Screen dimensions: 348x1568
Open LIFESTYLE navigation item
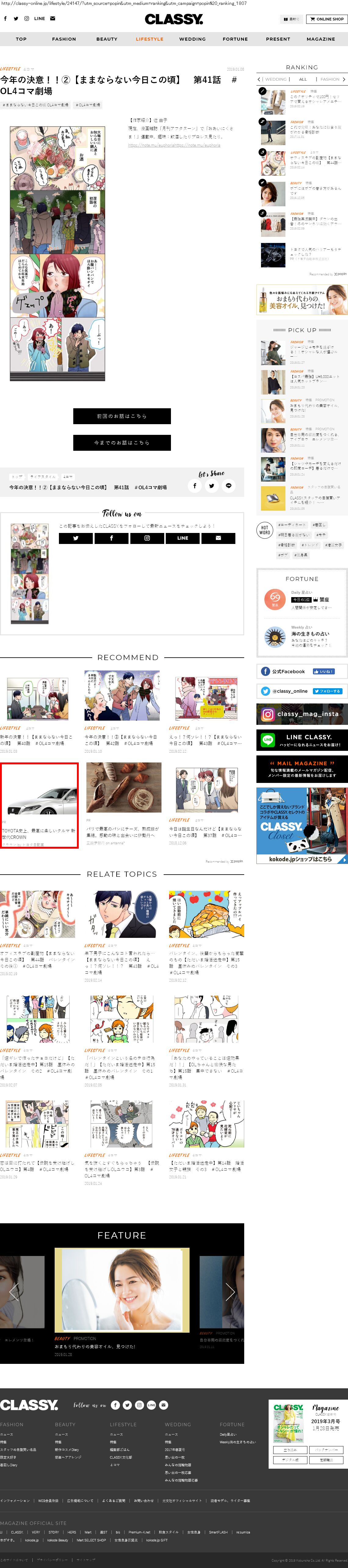pos(150,39)
